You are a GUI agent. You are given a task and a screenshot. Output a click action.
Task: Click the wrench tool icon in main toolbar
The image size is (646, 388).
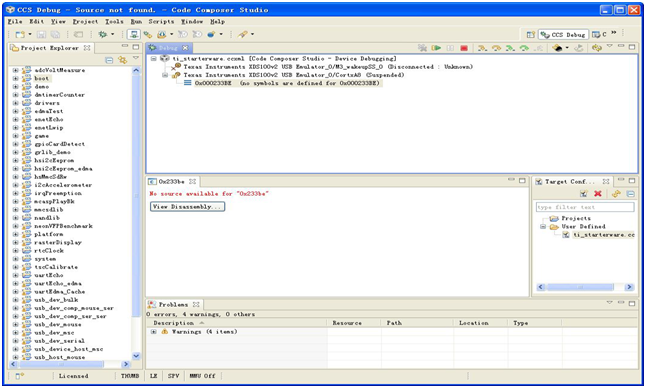(x=243, y=35)
